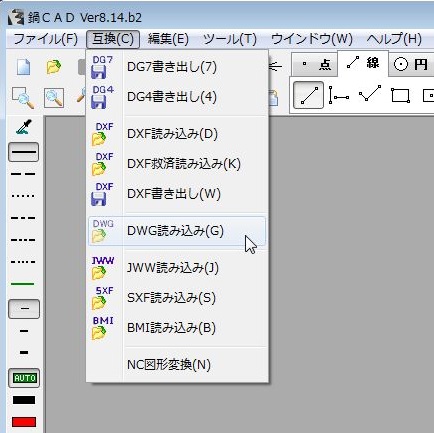Select DXF書き出し(W) export entry
Screen dimensions: 434x433
177,194
